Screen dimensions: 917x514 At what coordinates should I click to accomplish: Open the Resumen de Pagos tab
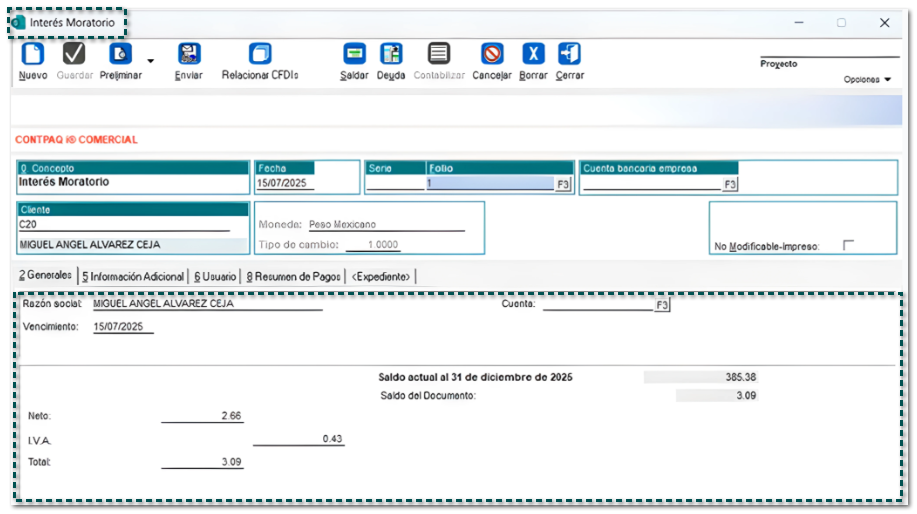click(293, 276)
